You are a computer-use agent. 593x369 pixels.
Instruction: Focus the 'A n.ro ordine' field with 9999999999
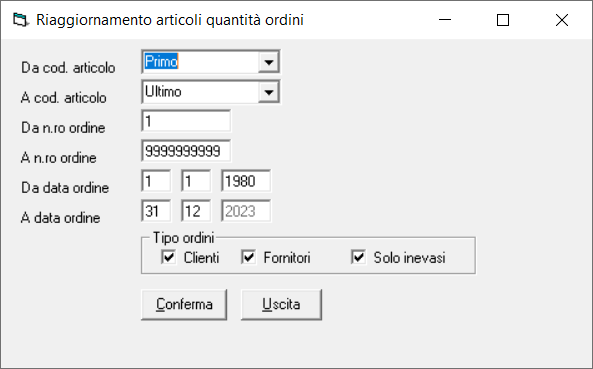click(x=186, y=151)
